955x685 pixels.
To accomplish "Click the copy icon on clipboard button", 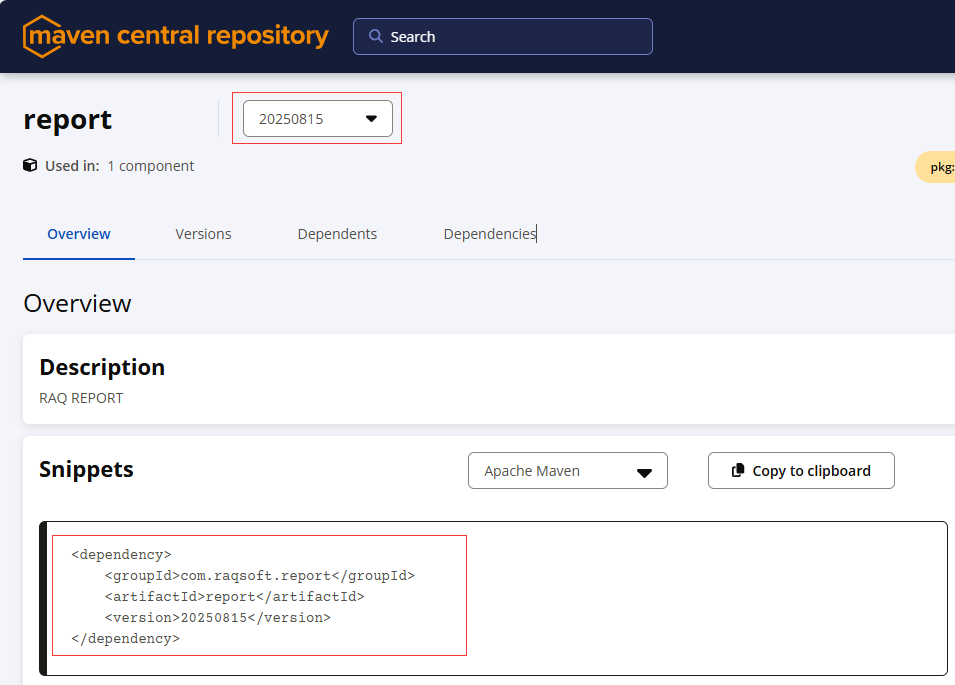I will click(x=738, y=471).
